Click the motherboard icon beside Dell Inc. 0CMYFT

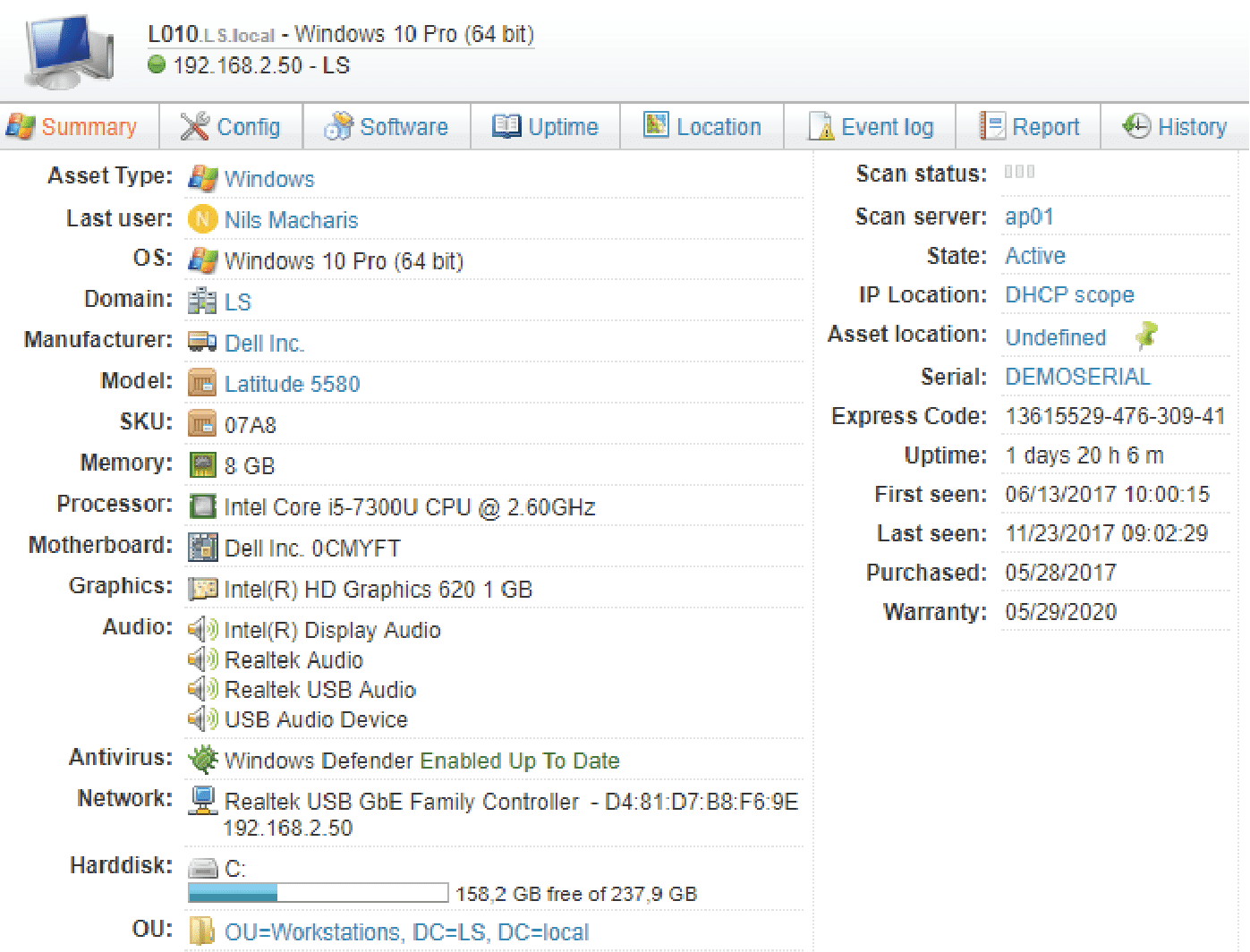tap(203, 548)
